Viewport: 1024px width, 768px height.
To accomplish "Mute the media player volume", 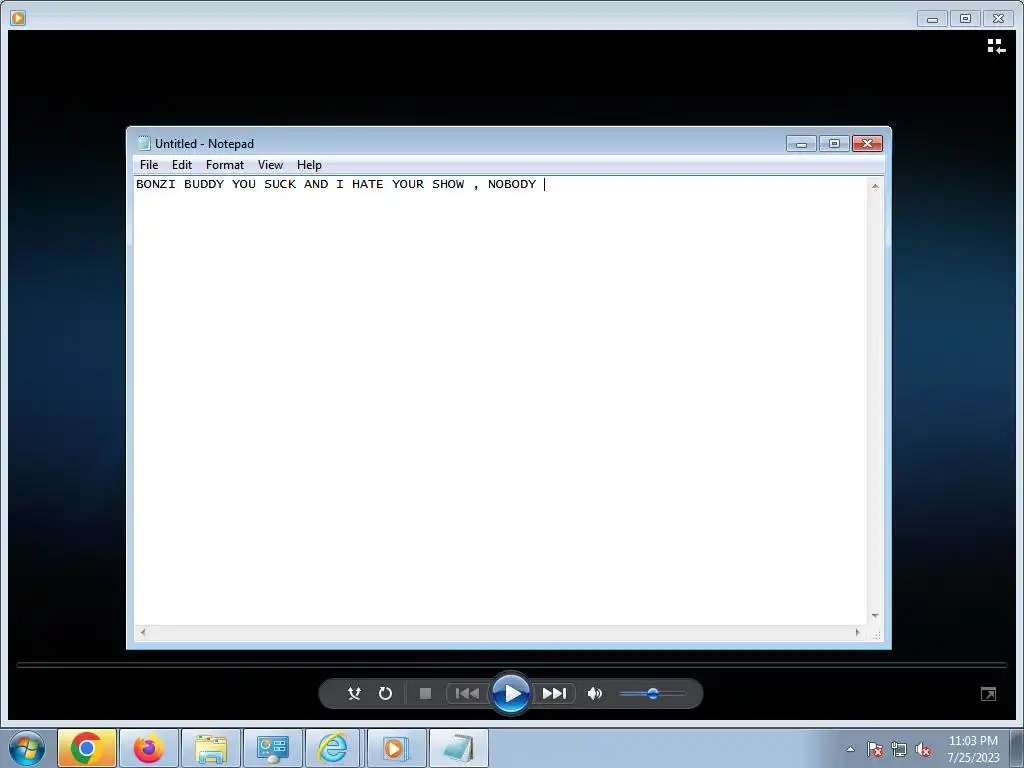I will pyautogui.click(x=594, y=694).
